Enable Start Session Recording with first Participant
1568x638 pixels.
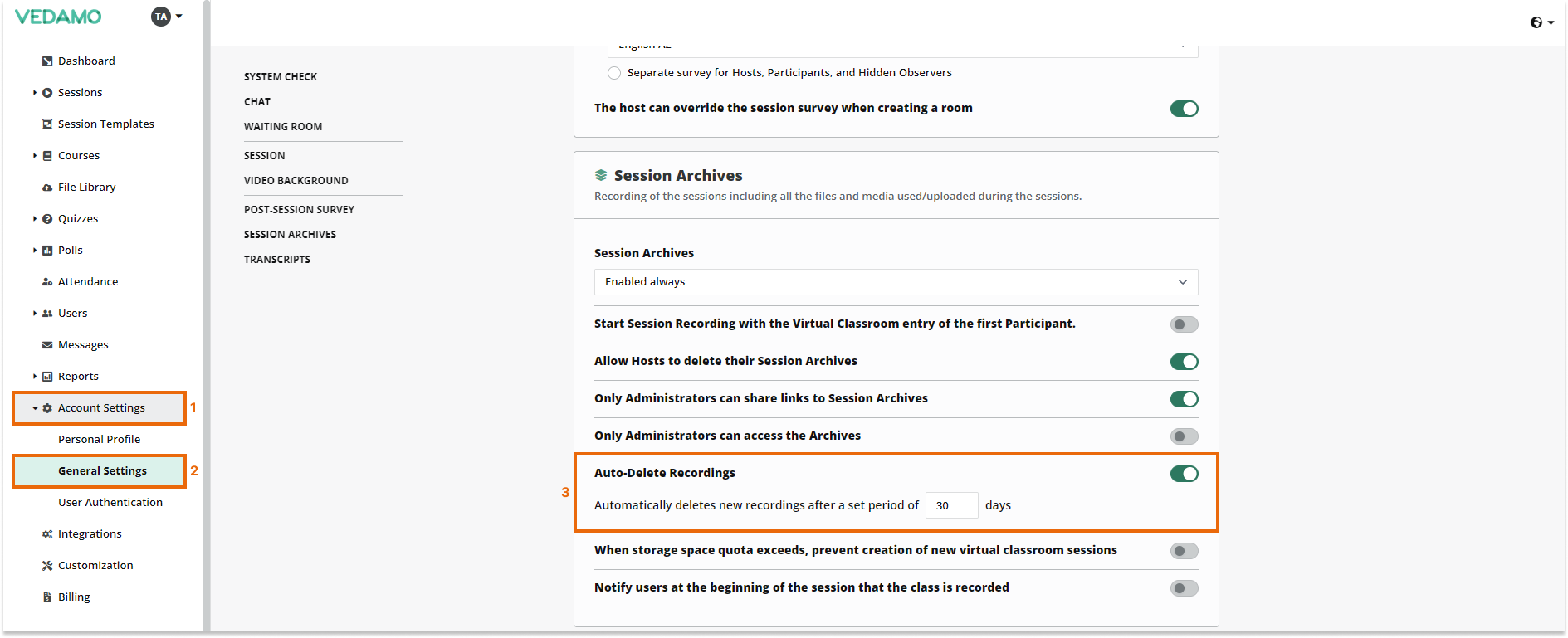point(1184,324)
